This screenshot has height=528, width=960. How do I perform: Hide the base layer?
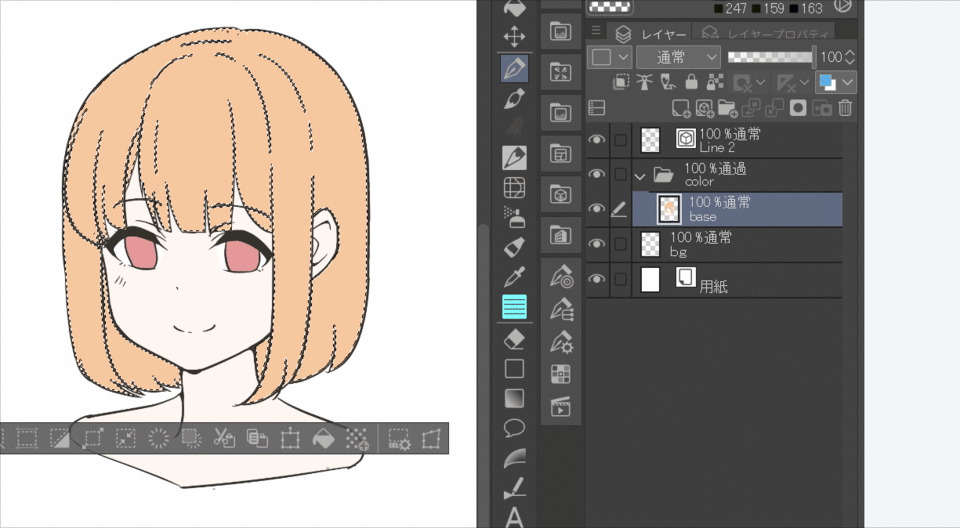point(596,208)
